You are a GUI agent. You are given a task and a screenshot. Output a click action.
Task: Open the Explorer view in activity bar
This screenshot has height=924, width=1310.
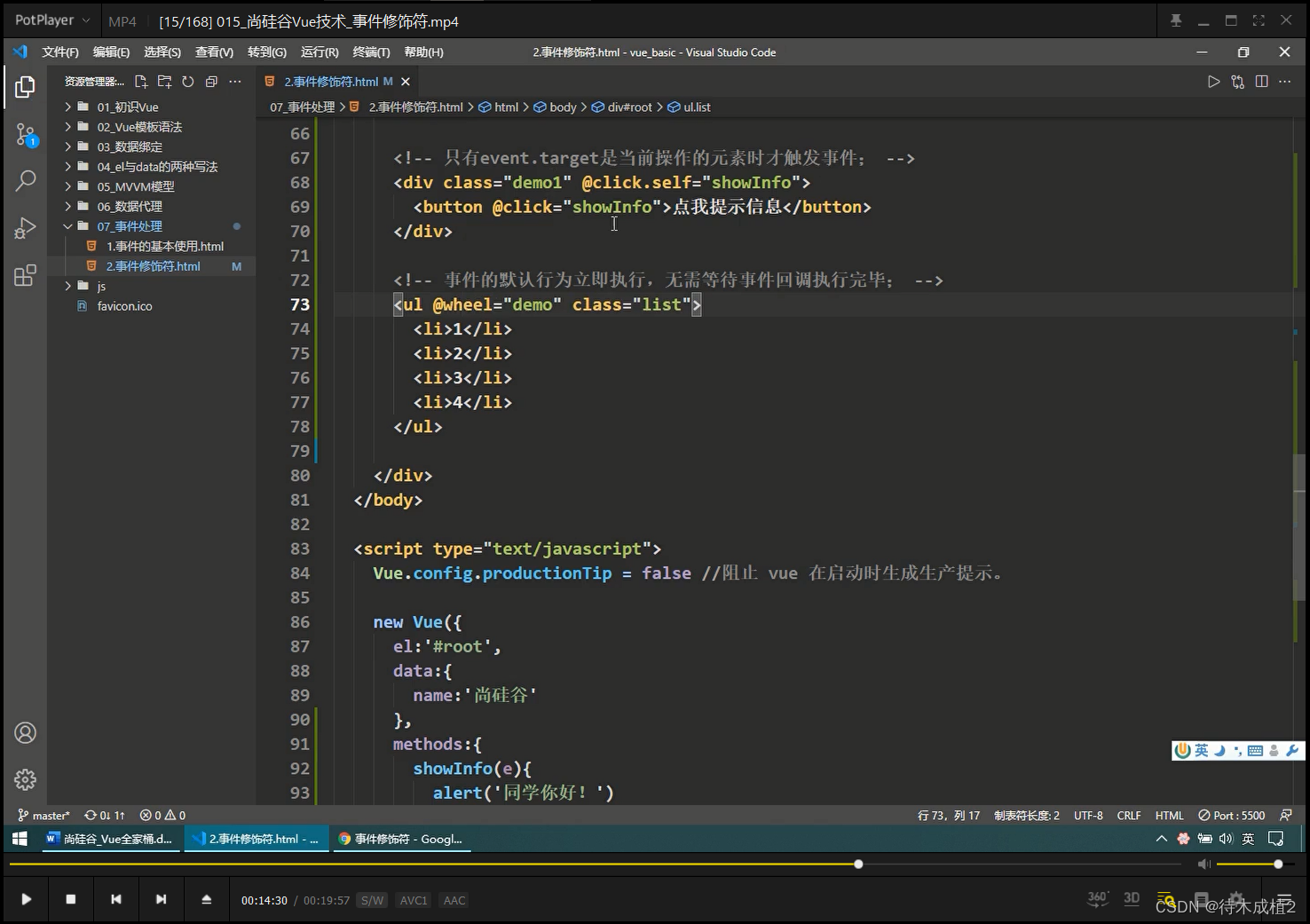25,87
